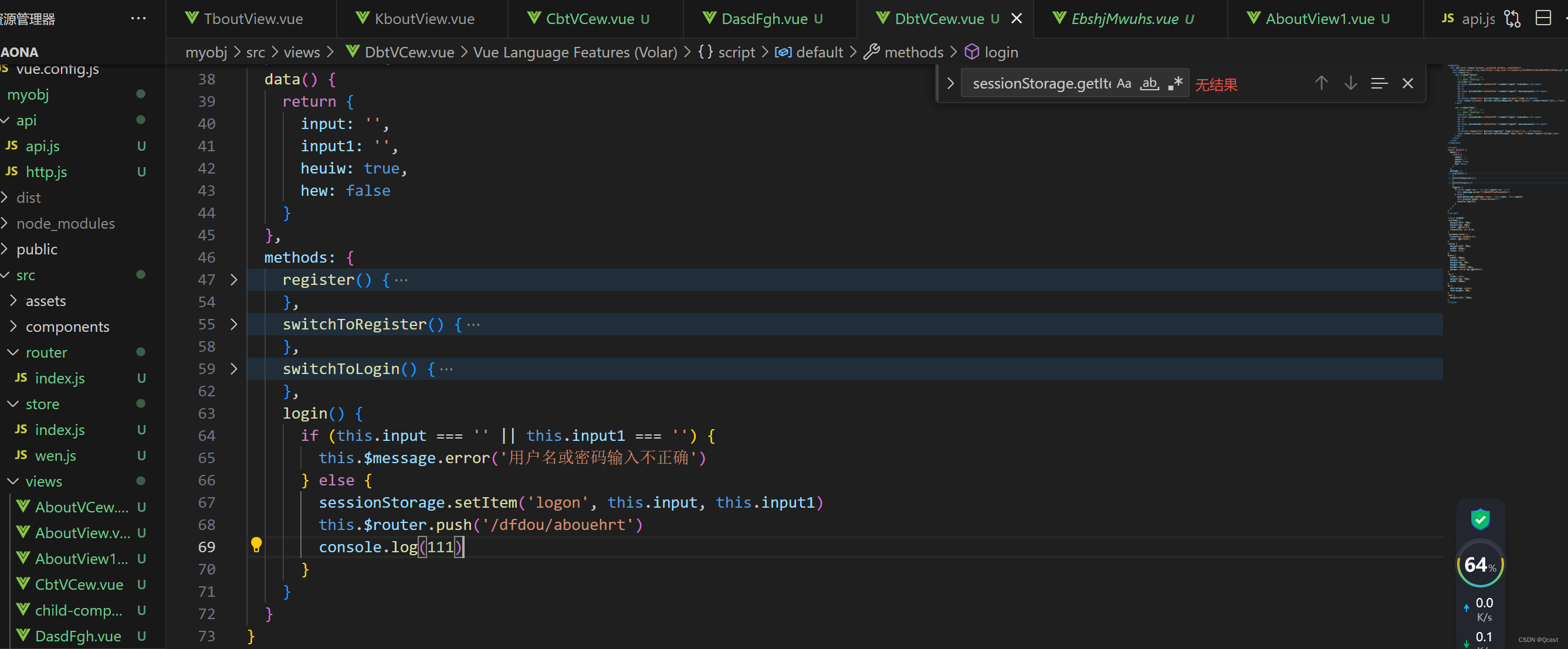Click find in selection icon
The width and height of the screenshot is (1568, 649).
[x=1379, y=83]
